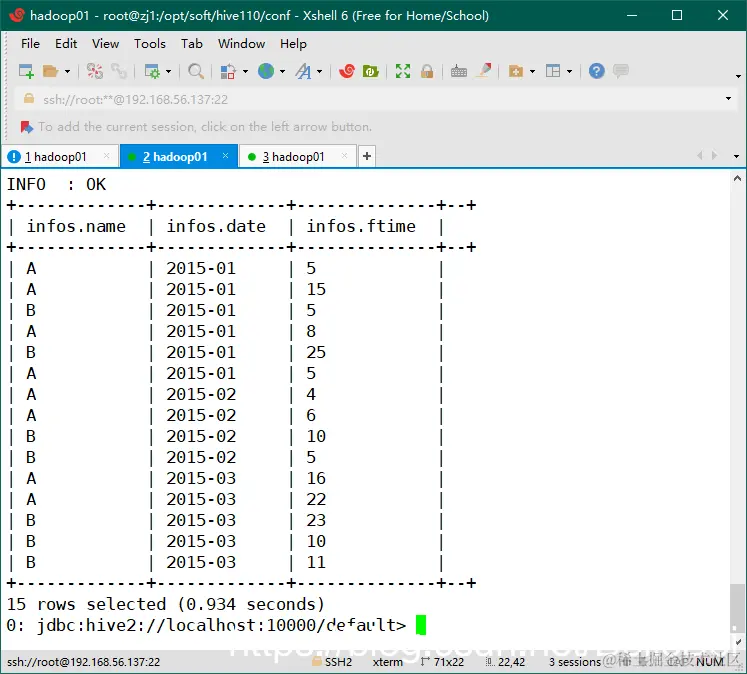Open the Tools menu
This screenshot has height=674, width=747.
(x=150, y=44)
